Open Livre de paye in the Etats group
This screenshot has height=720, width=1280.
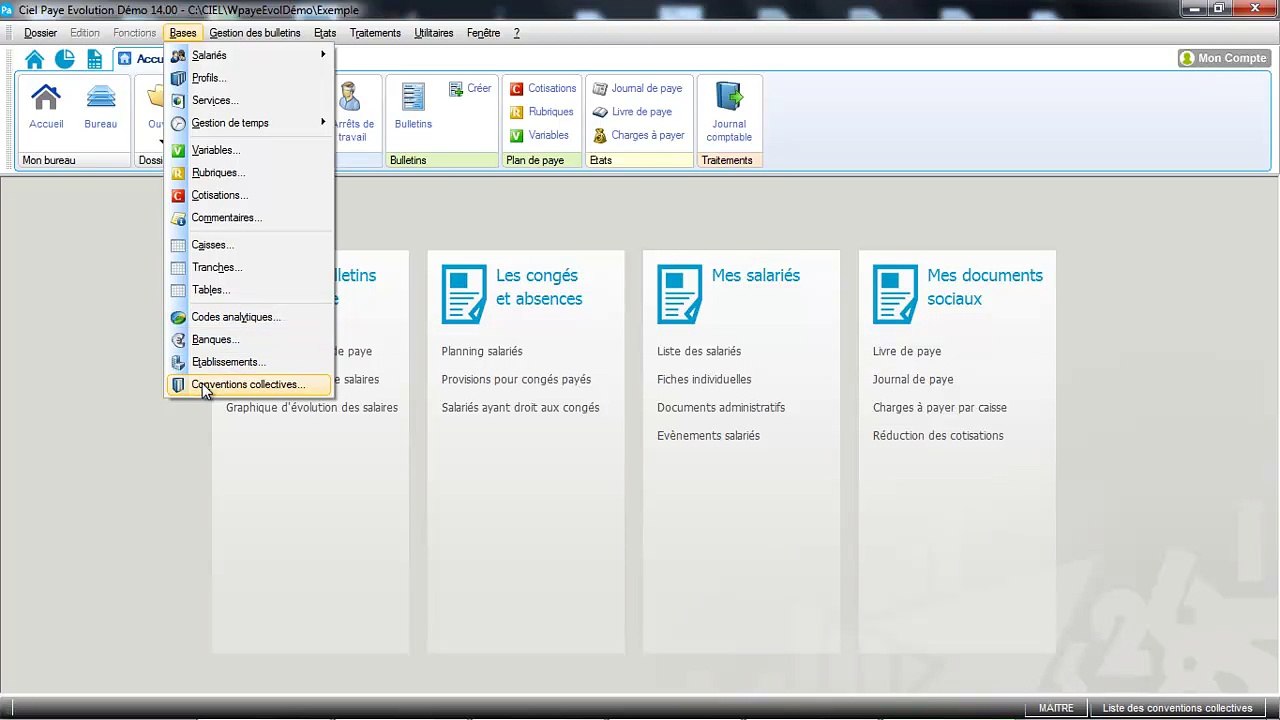click(632, 112)
